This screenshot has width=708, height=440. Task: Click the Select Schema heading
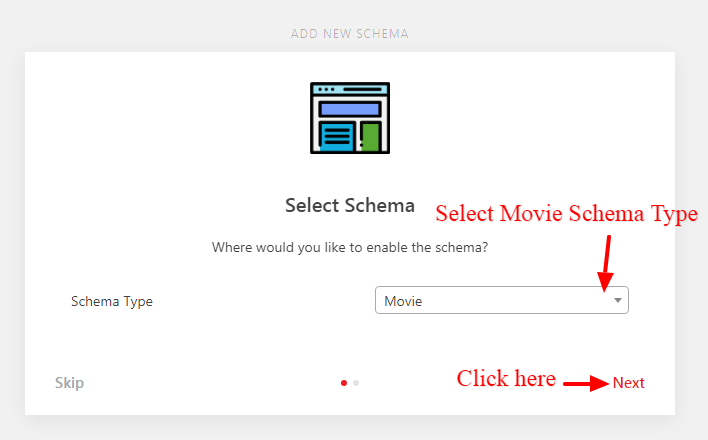tap(350, 206)
